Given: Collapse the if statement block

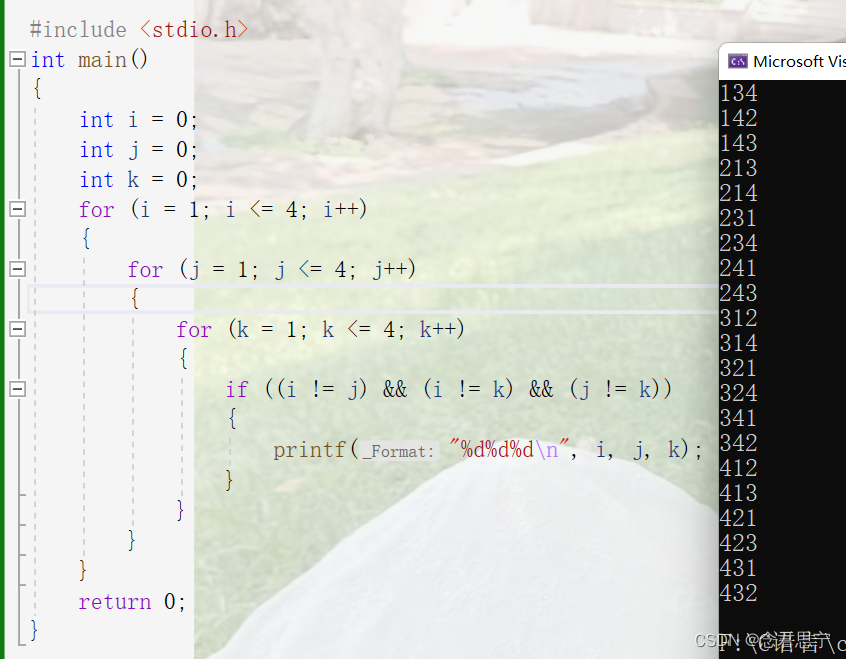Looking at the screenshot, I should [x=18, y=389].
